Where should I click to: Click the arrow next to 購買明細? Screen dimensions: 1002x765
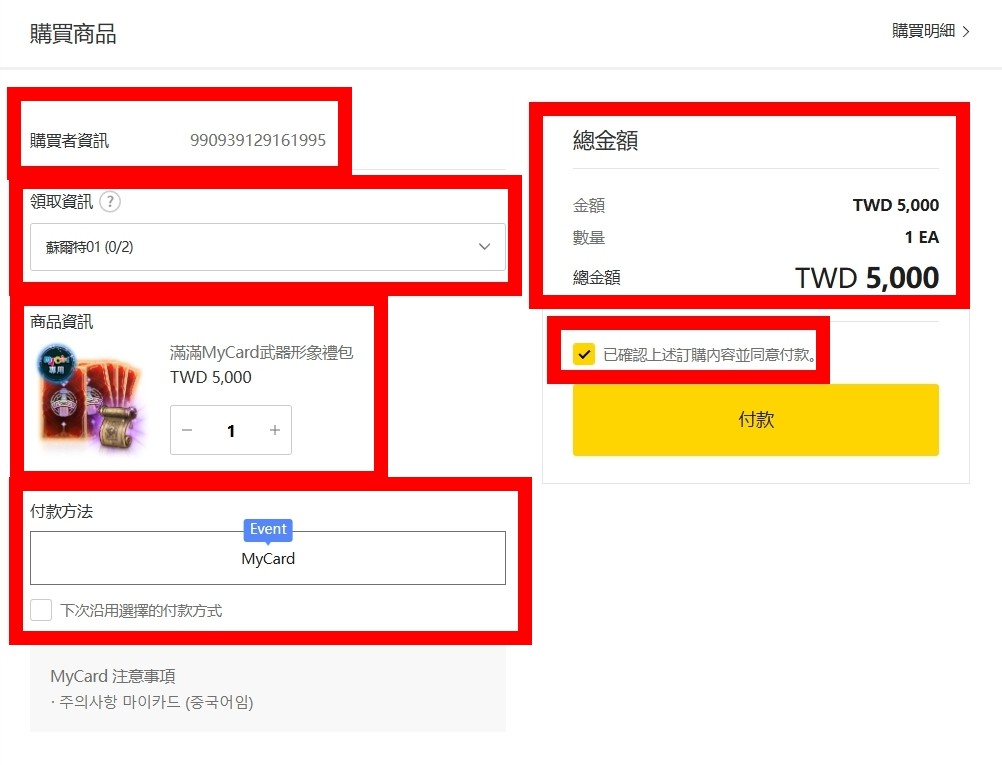tap(966, 31)
